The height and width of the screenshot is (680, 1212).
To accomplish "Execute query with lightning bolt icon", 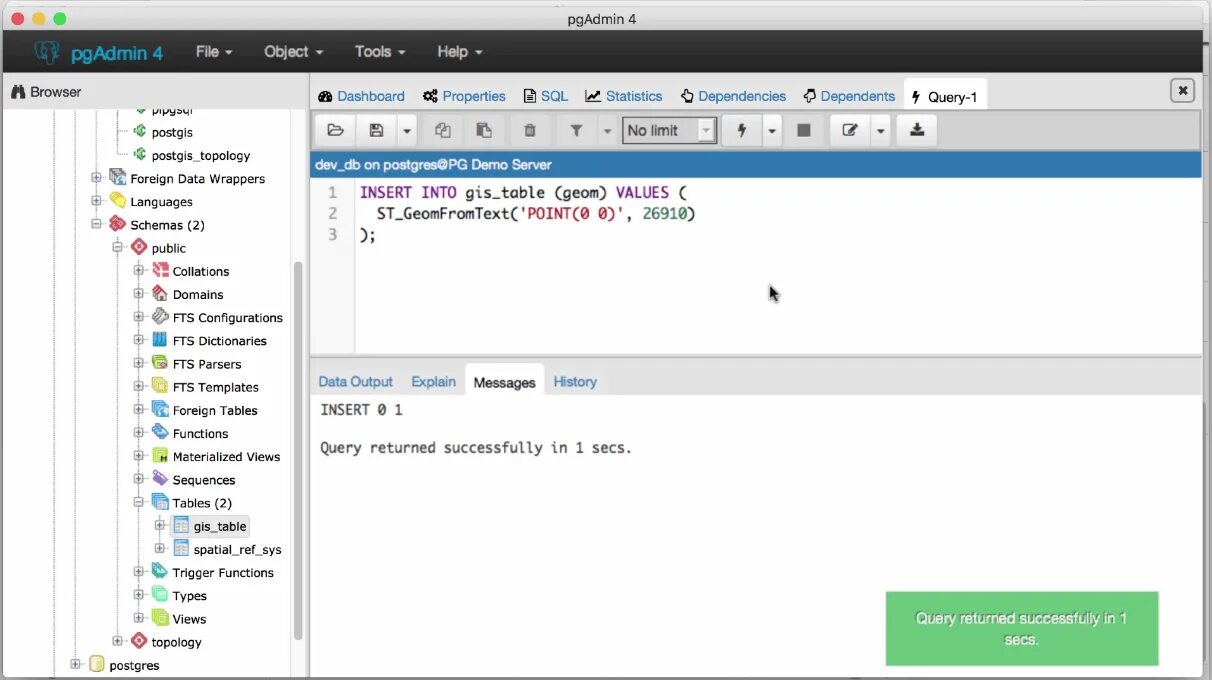I will click(742, 130).
